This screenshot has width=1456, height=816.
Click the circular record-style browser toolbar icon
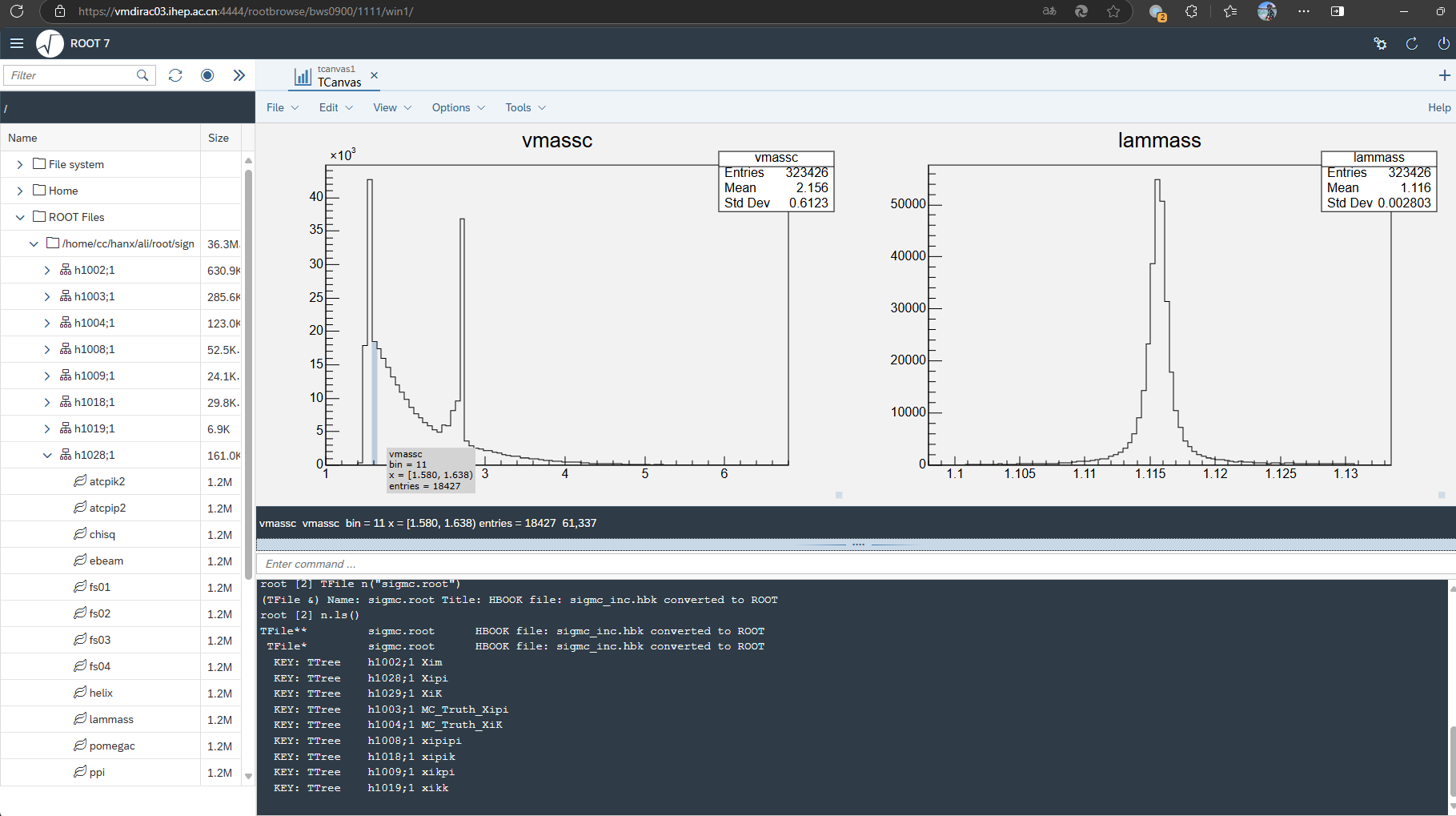pos(207,75)
